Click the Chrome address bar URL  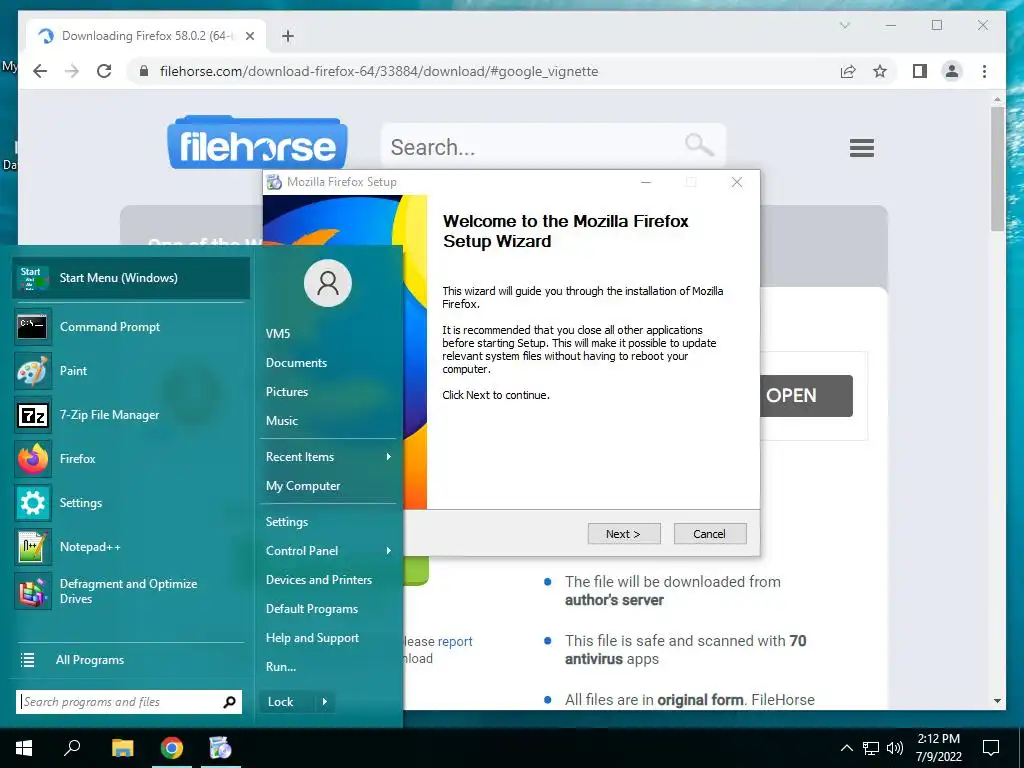[379, 71]
